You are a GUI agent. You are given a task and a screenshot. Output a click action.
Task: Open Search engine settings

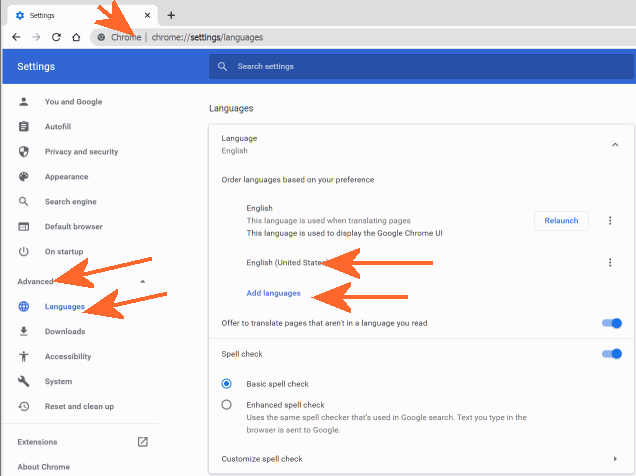(71, 202)
